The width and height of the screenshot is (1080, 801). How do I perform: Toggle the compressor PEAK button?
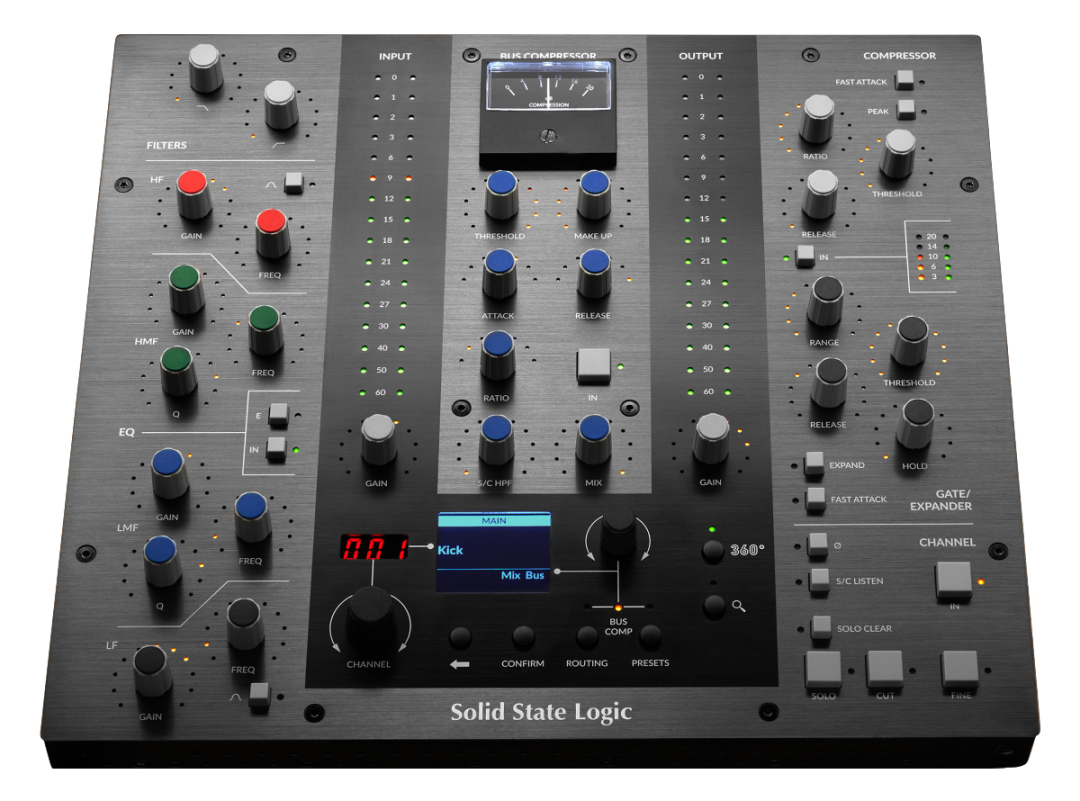(x=906, y=110)
